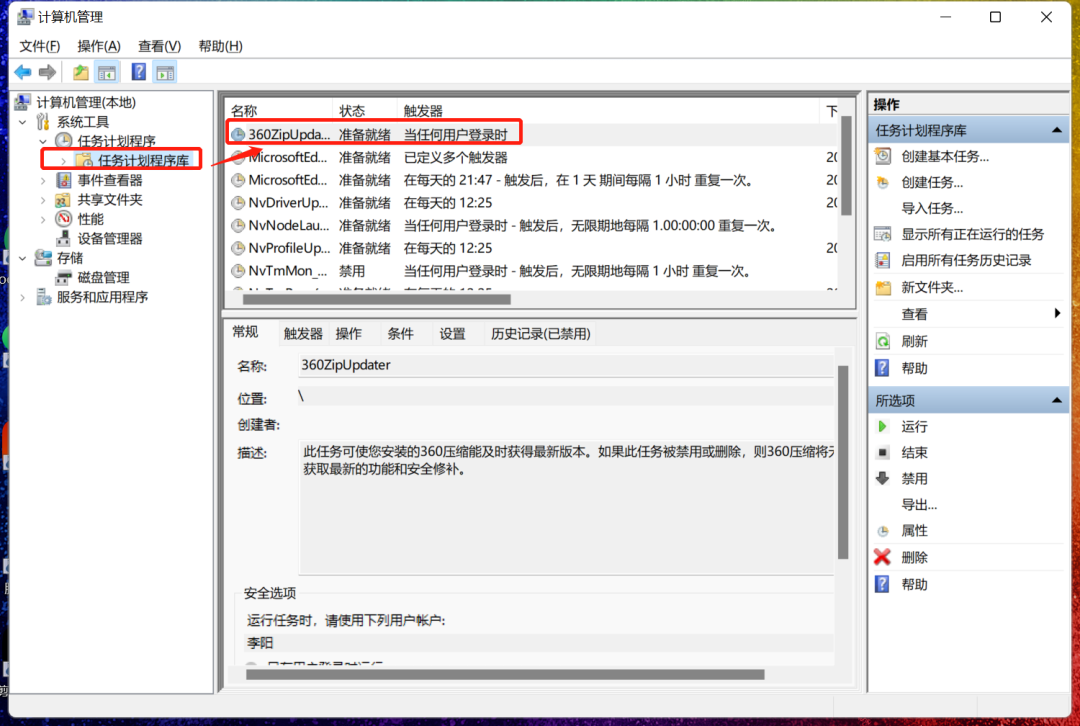Click the 状态 column header
Viewport: 1080px width, 726px height.
click(366, 111)
